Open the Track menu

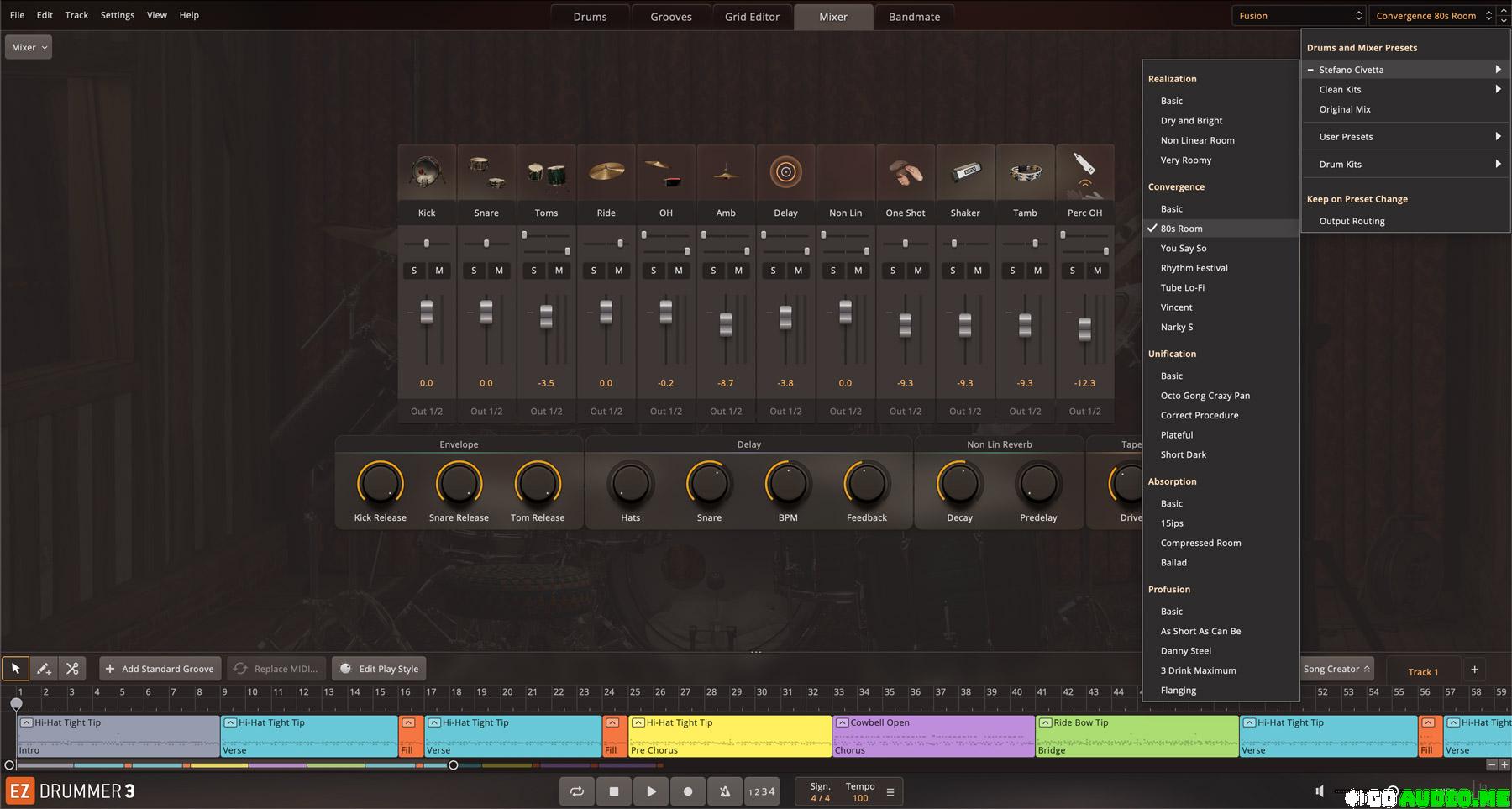click(x=76, y=15)
